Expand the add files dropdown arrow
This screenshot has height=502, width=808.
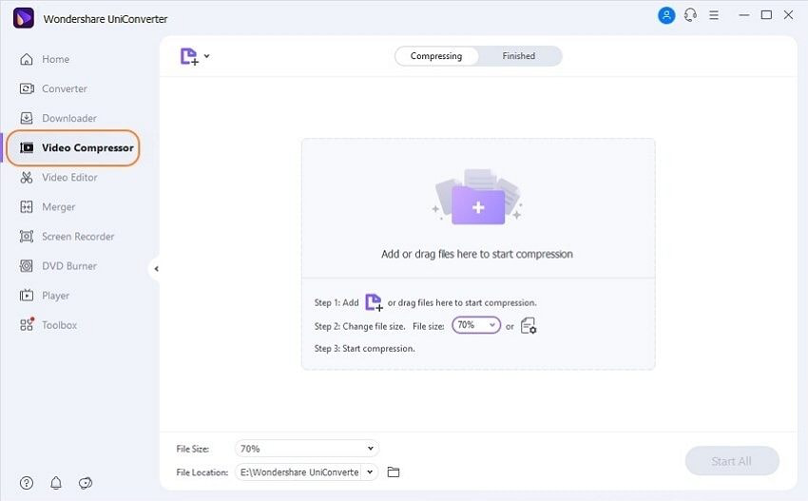coord(207,56)
